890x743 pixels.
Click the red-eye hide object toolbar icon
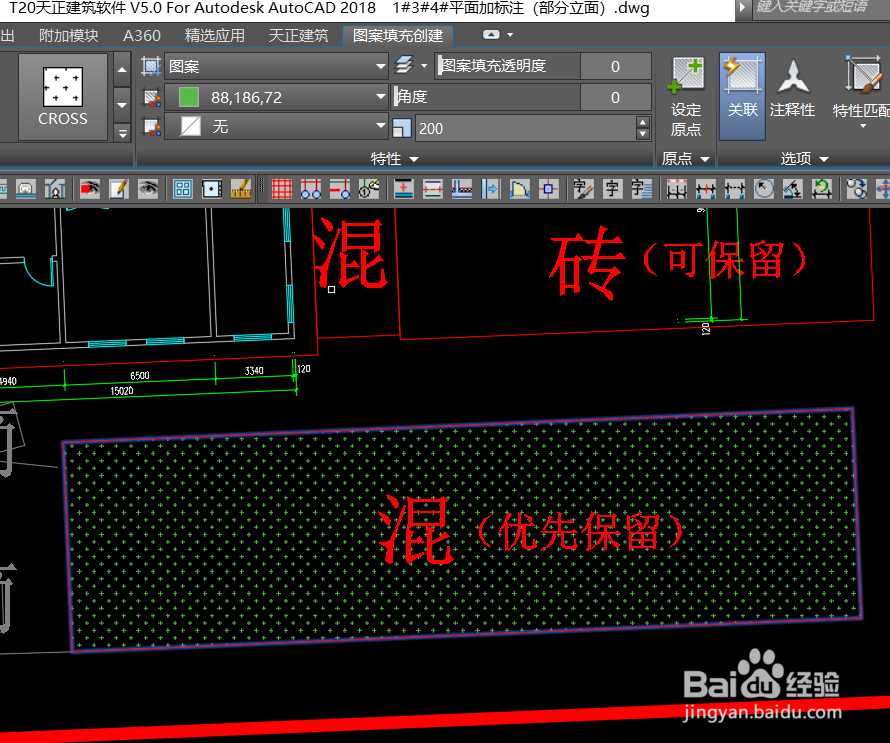(90, 188)
